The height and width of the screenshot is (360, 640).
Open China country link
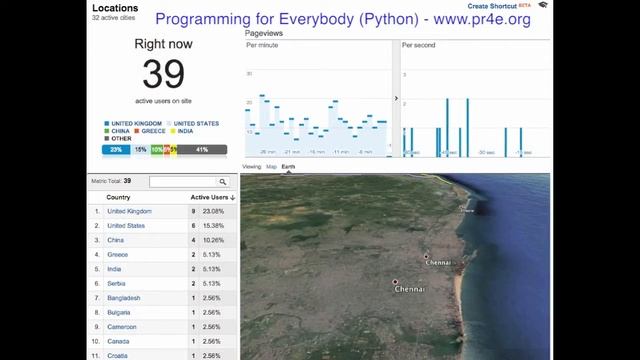pyautogui.click(x=115, y=240)
